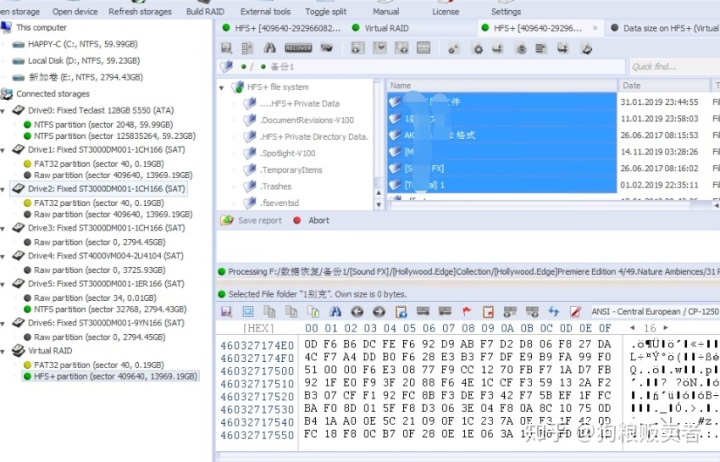Click the This computer icon

(x=6, y=28)
